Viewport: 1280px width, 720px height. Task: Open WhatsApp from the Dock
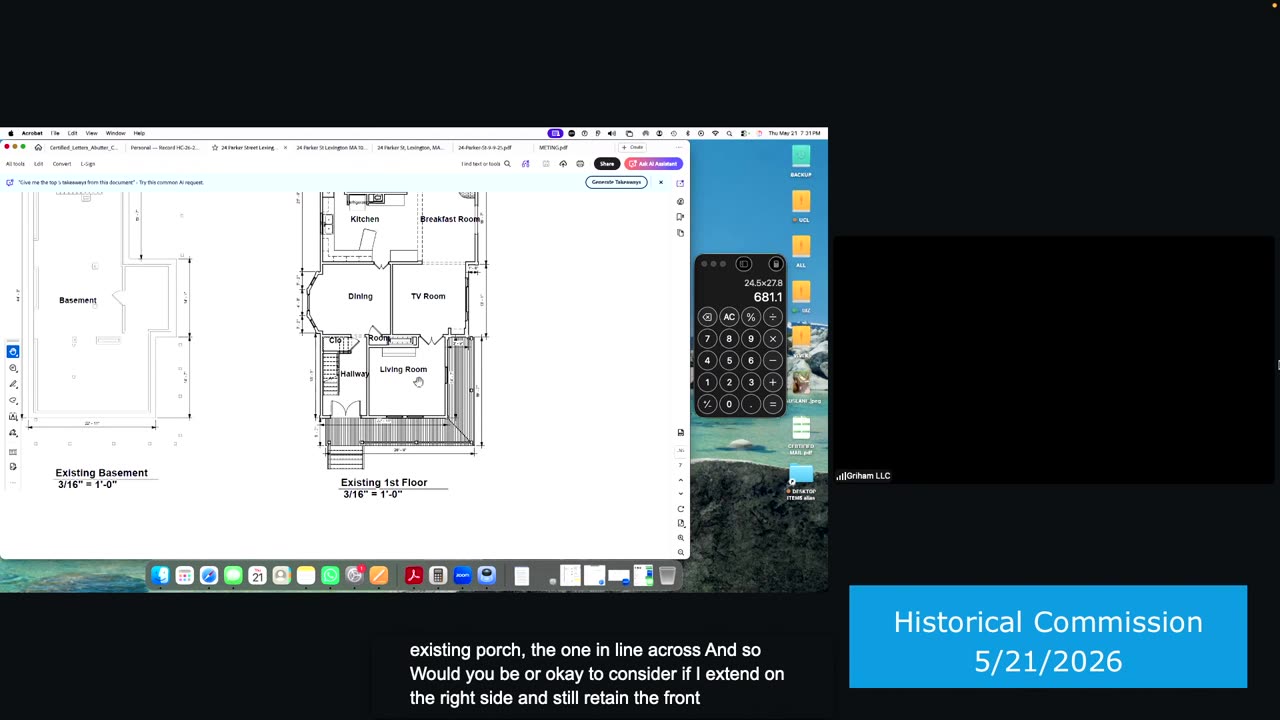(330, 575)
